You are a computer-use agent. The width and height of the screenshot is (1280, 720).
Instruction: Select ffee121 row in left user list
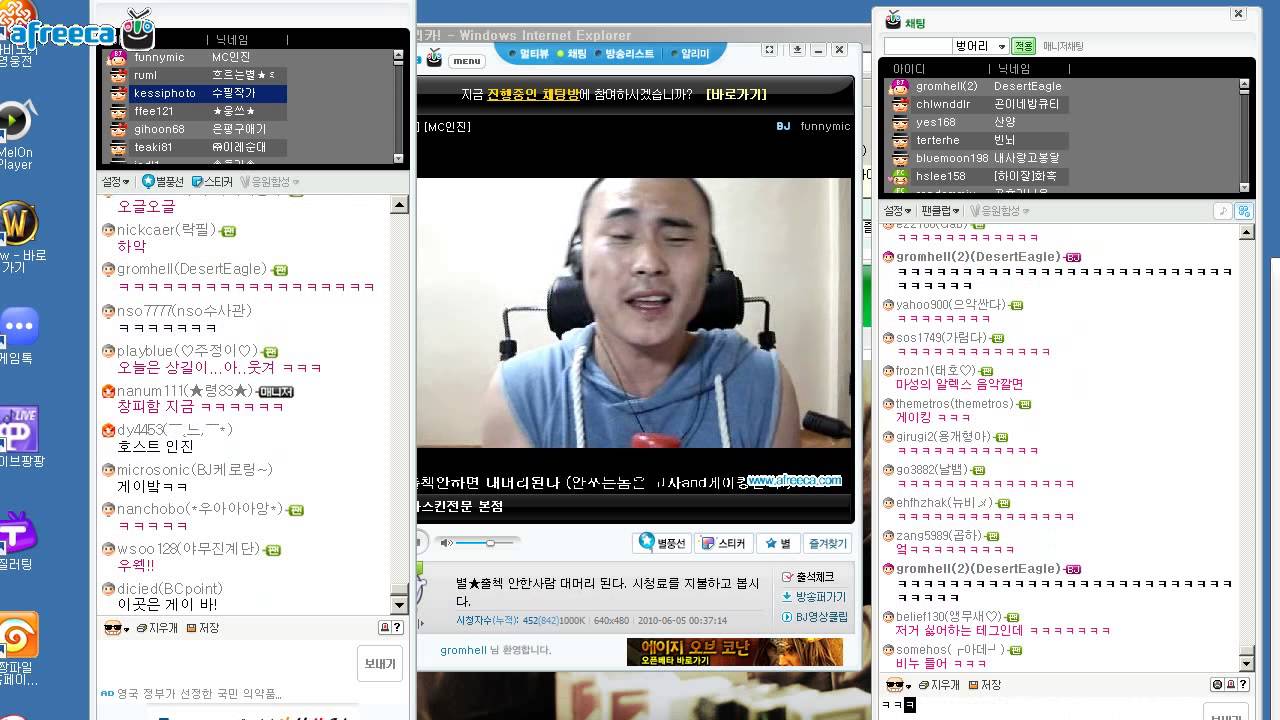coord(196,111)
